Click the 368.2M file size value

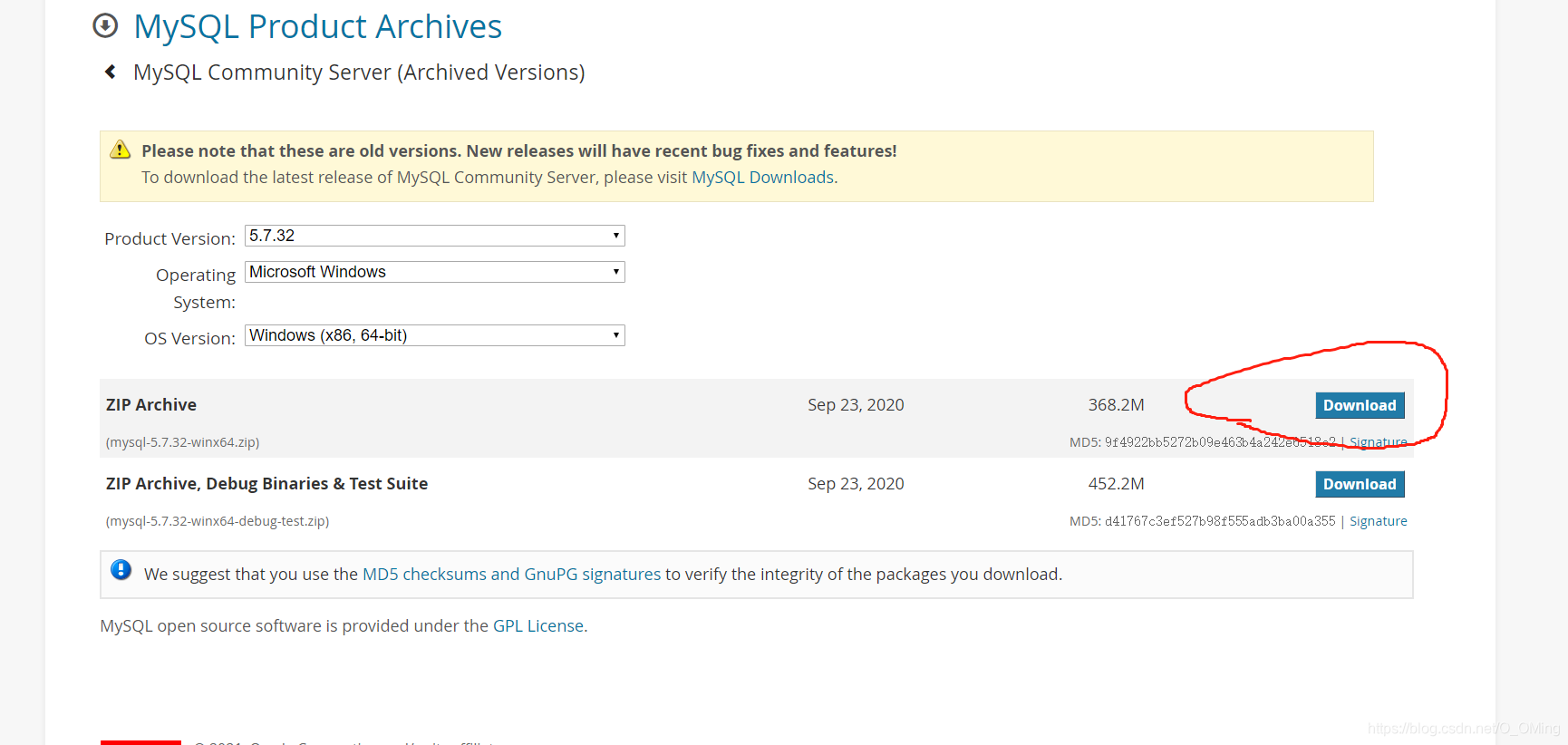coord(1117,405)
